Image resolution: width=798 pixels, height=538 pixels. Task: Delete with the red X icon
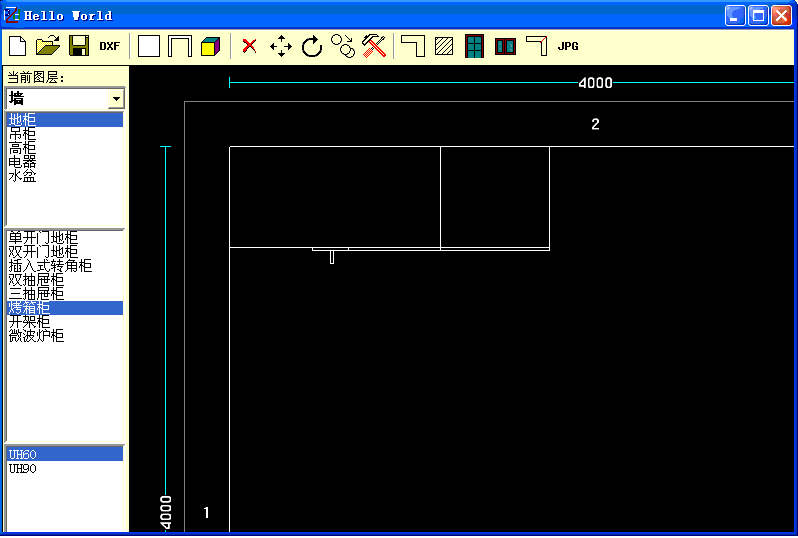pos(249,46)
